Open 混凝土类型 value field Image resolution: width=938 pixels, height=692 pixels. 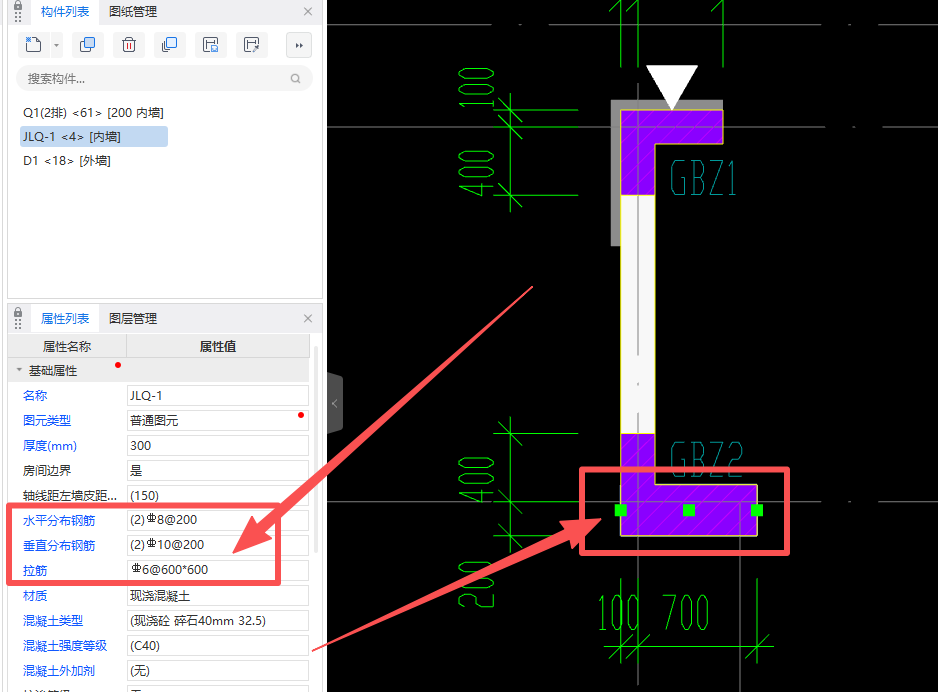point(218,621)
